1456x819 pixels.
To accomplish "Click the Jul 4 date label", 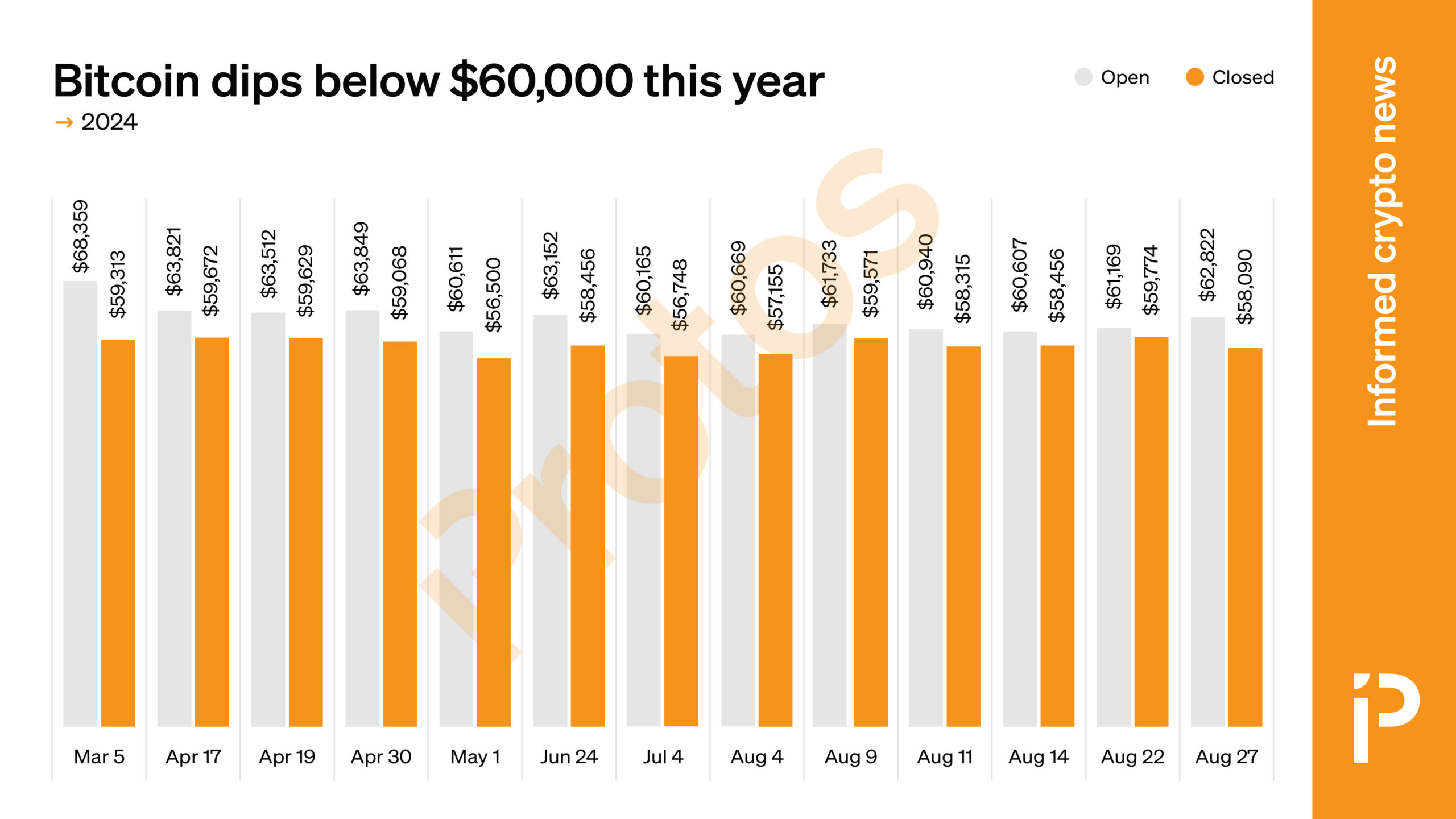I will coord(663,757).
